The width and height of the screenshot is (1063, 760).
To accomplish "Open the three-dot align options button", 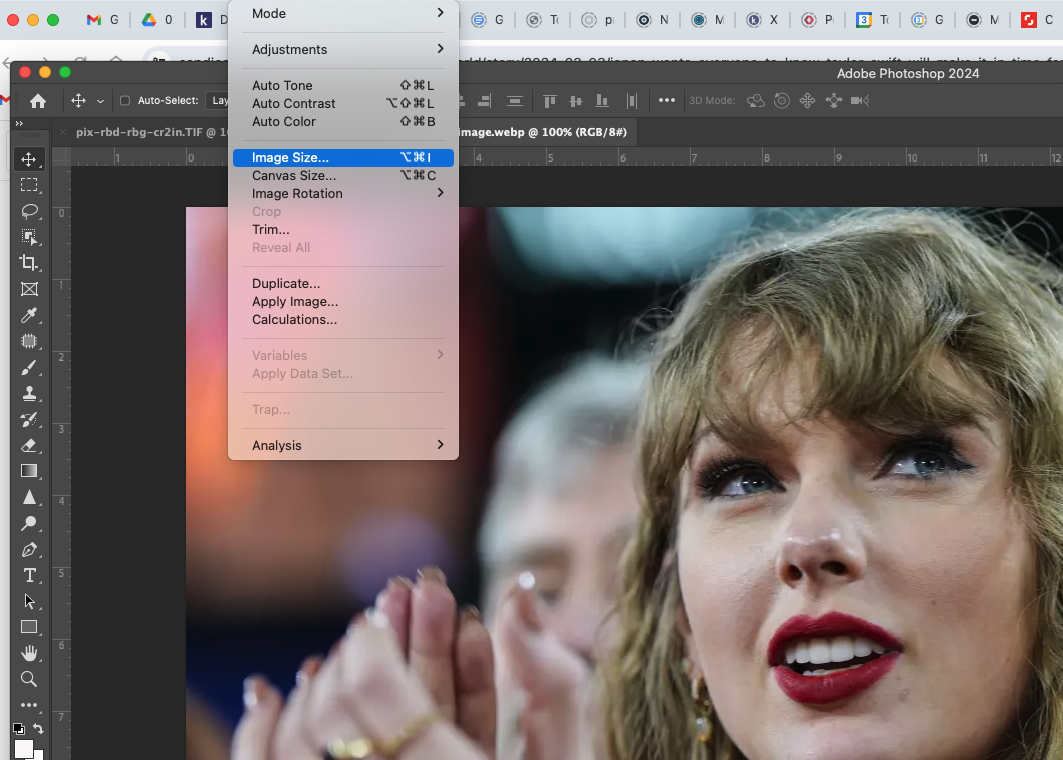I will coord(666,101).
